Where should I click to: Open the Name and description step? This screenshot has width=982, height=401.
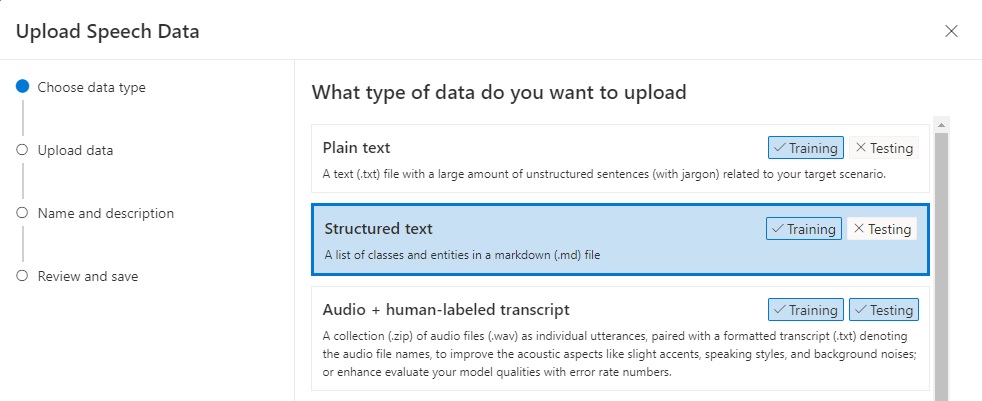105,213
